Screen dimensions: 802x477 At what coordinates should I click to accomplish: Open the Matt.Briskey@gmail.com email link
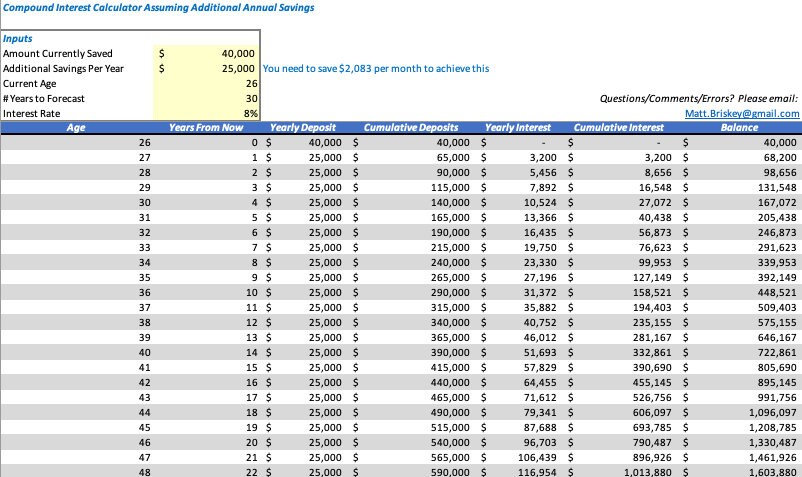pyautogui.click(x=742, y=113)
